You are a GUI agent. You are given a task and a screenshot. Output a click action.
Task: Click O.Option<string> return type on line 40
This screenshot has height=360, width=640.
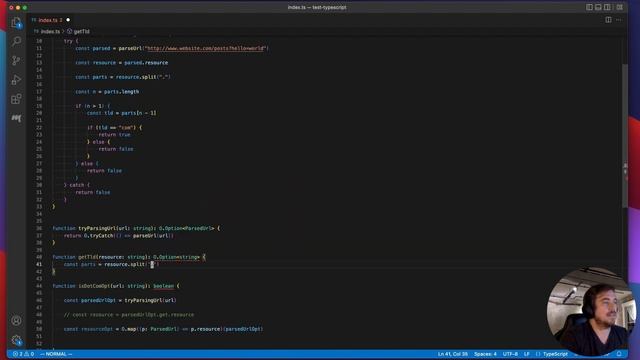[176, 257]
